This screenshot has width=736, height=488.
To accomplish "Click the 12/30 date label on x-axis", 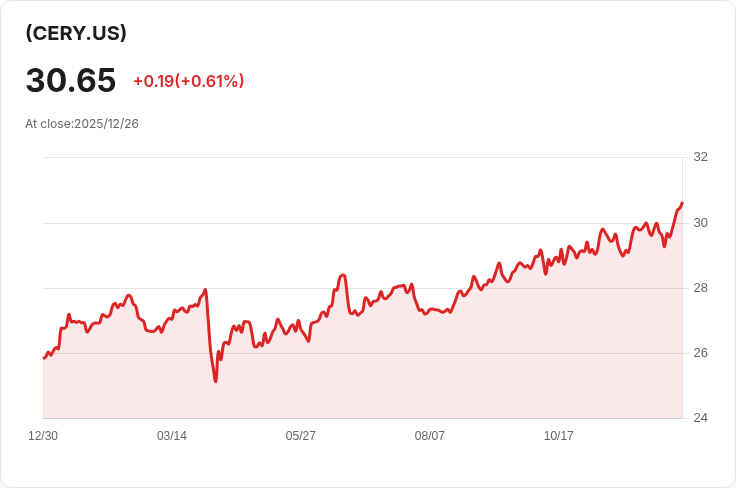I will point(43,436).
